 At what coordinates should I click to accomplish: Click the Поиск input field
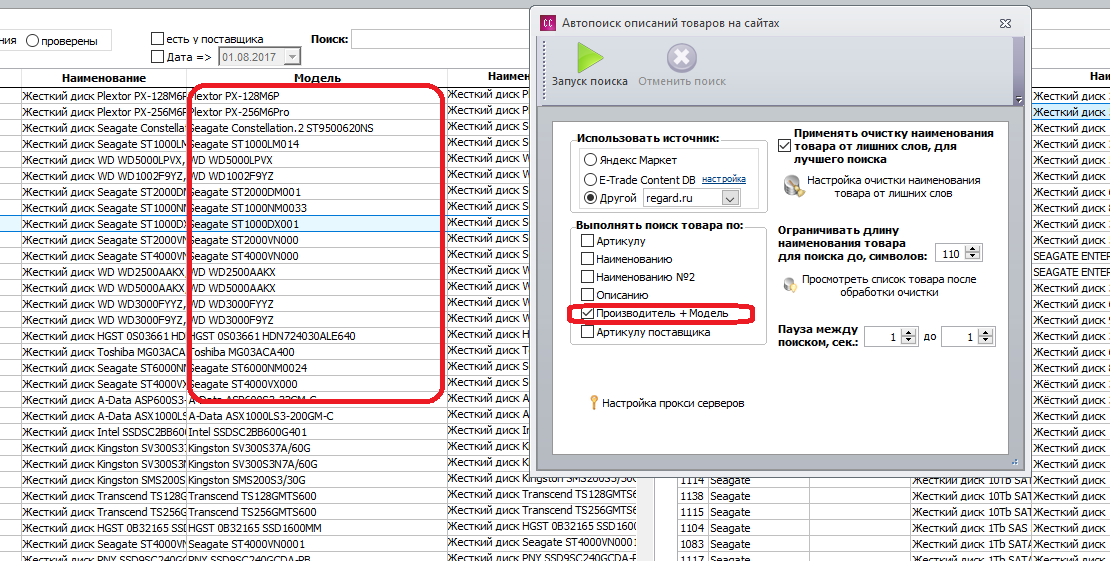(x=439, y=40)
